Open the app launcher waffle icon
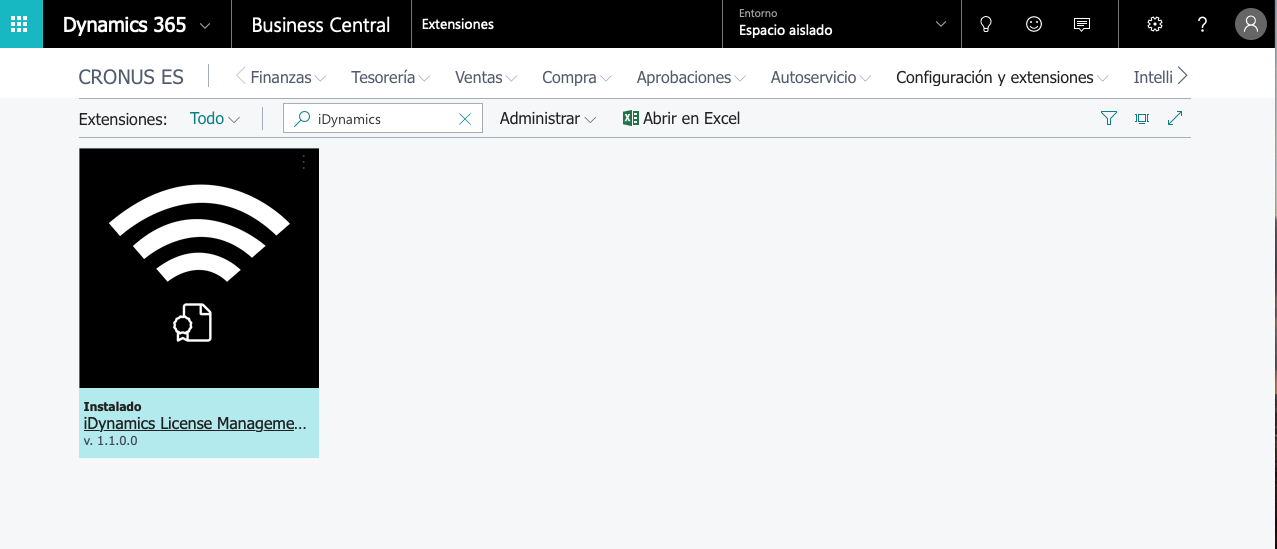The image size is (1277, 549). click(x=21, y=24)
